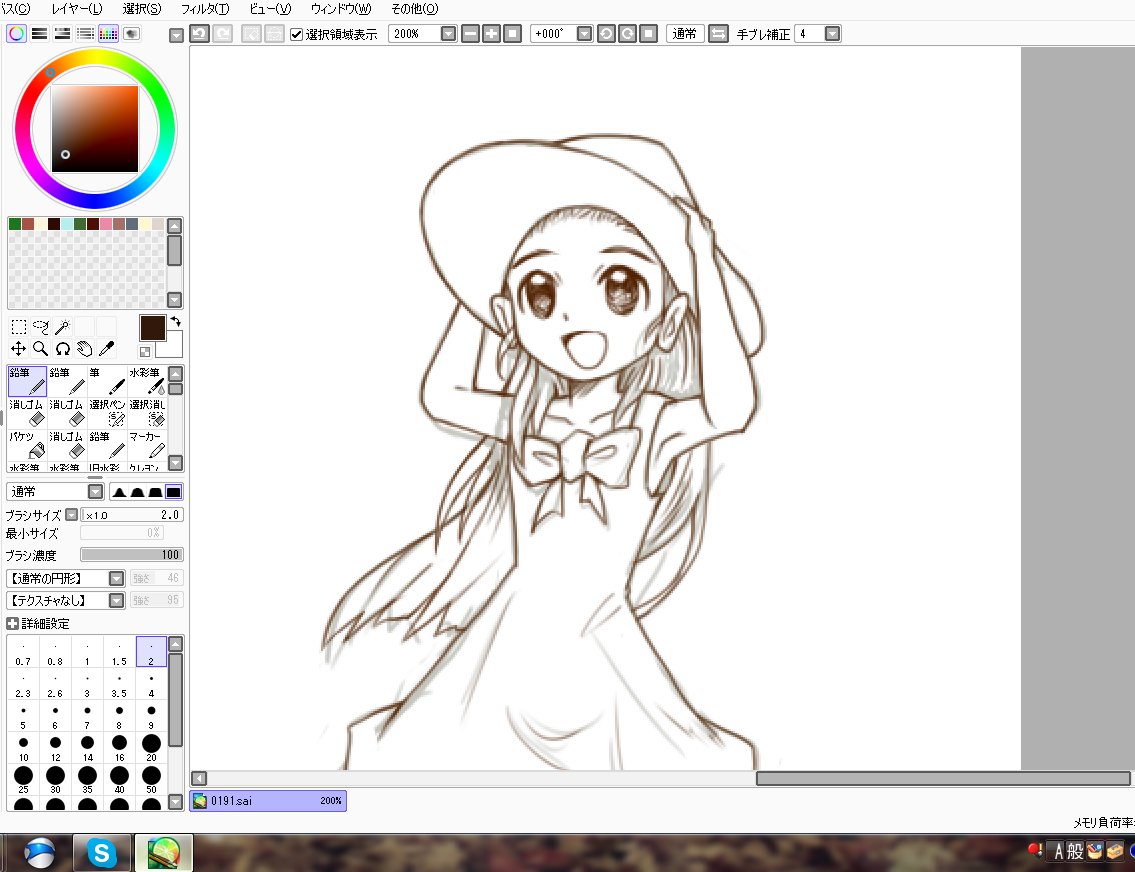This screenshot has height=872, width=1135.
Task: Select the マーカー marker tool
Action: click(x=147, y=444)
